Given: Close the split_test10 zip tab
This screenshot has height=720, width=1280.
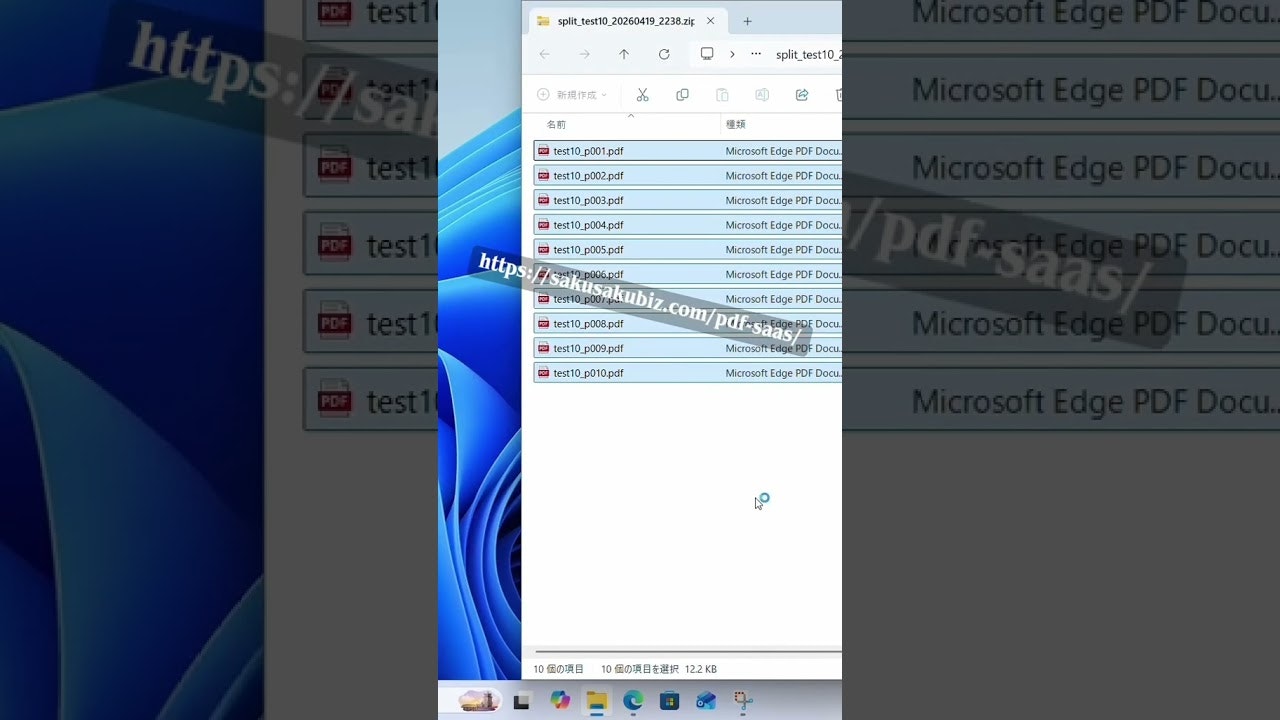Looking at the screenshot, I should pos(711,21).
